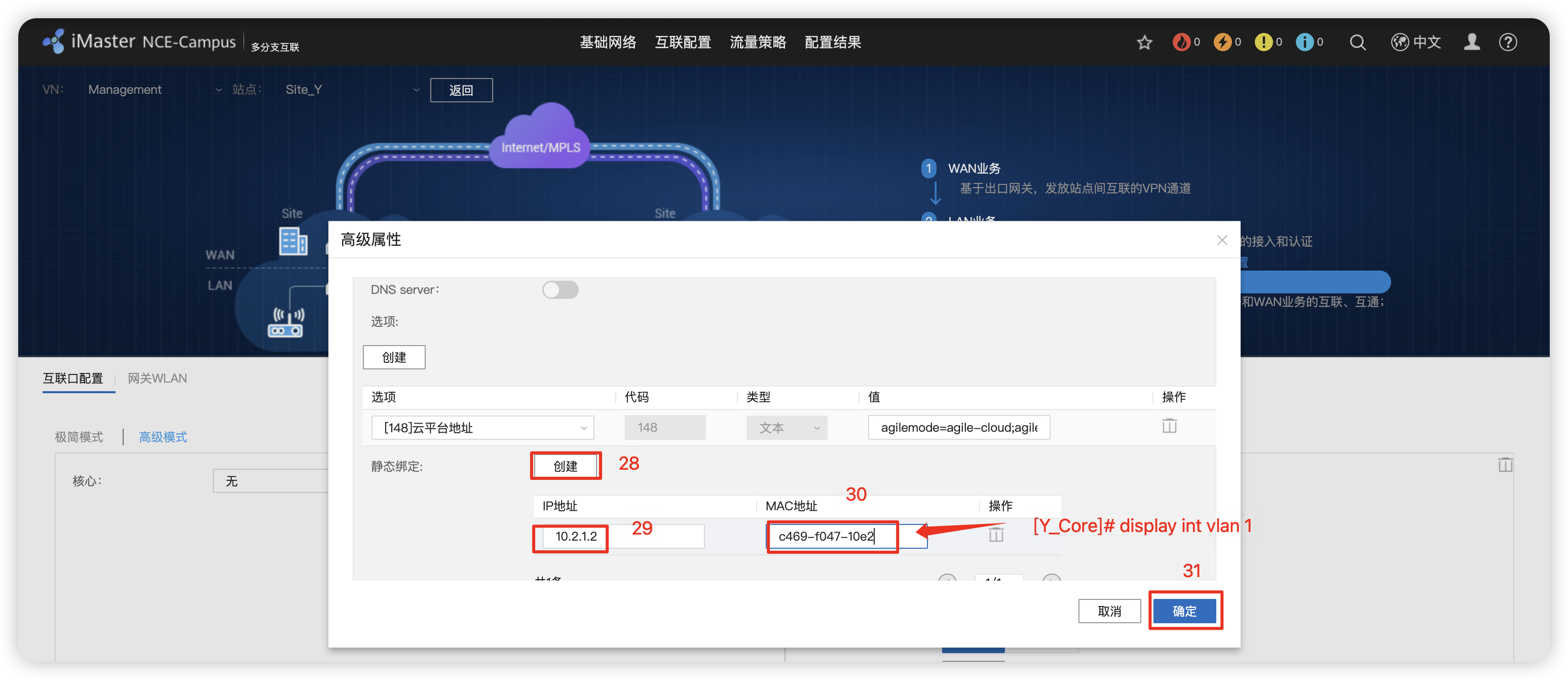This screenshot has height=680, width=1568.
Task: Expand the [148] cloud platform option dropdown
Action: click(x=482, y=428)
